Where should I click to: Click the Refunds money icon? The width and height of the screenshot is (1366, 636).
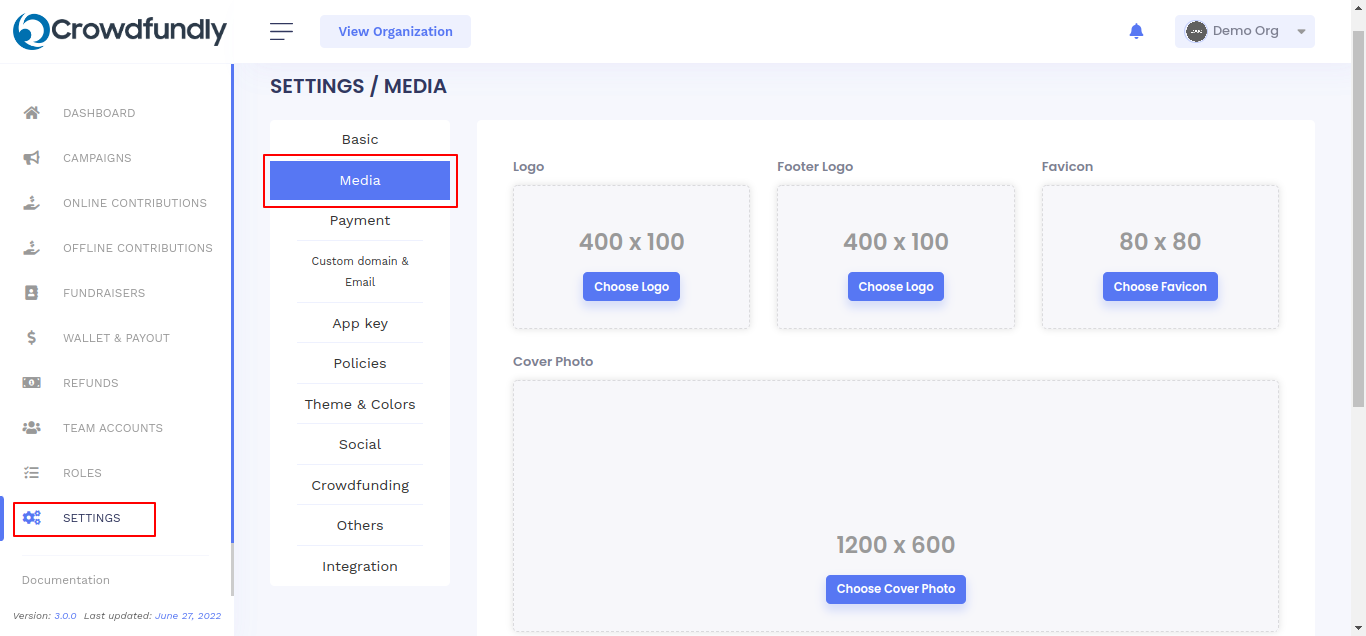point(32,383)
